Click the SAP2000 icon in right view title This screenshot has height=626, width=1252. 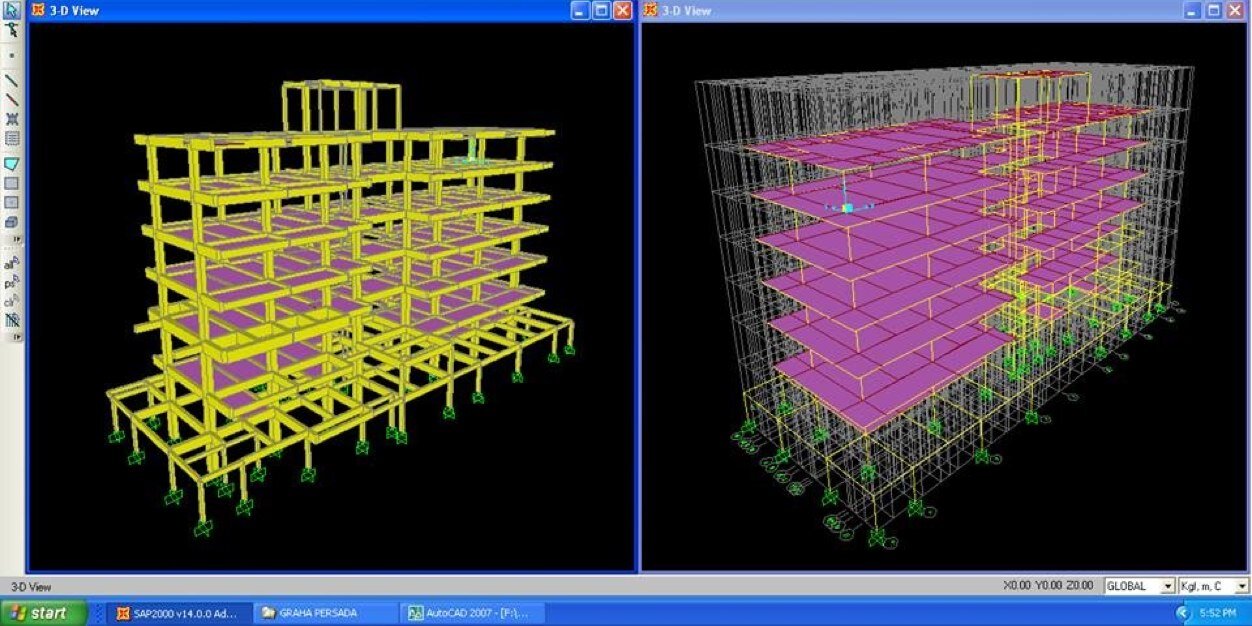click(x=650, y=10)
